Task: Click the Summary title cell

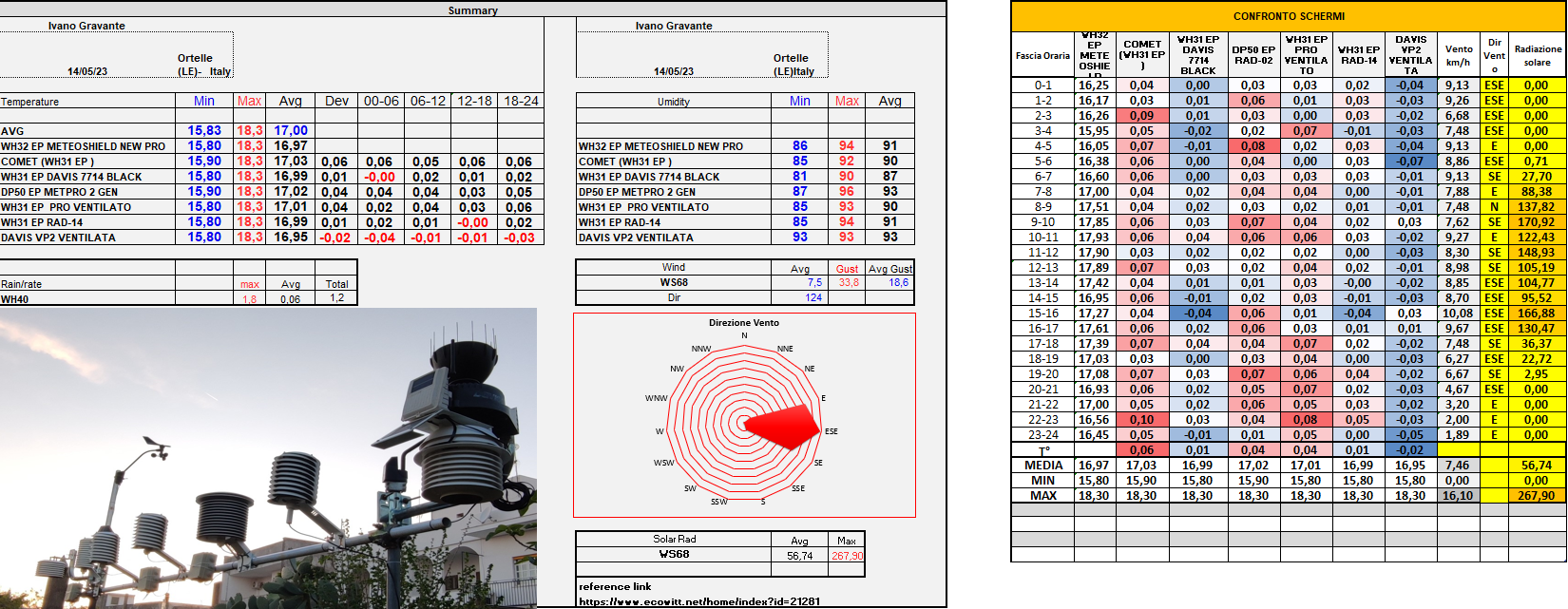Action: click(472, 10)
